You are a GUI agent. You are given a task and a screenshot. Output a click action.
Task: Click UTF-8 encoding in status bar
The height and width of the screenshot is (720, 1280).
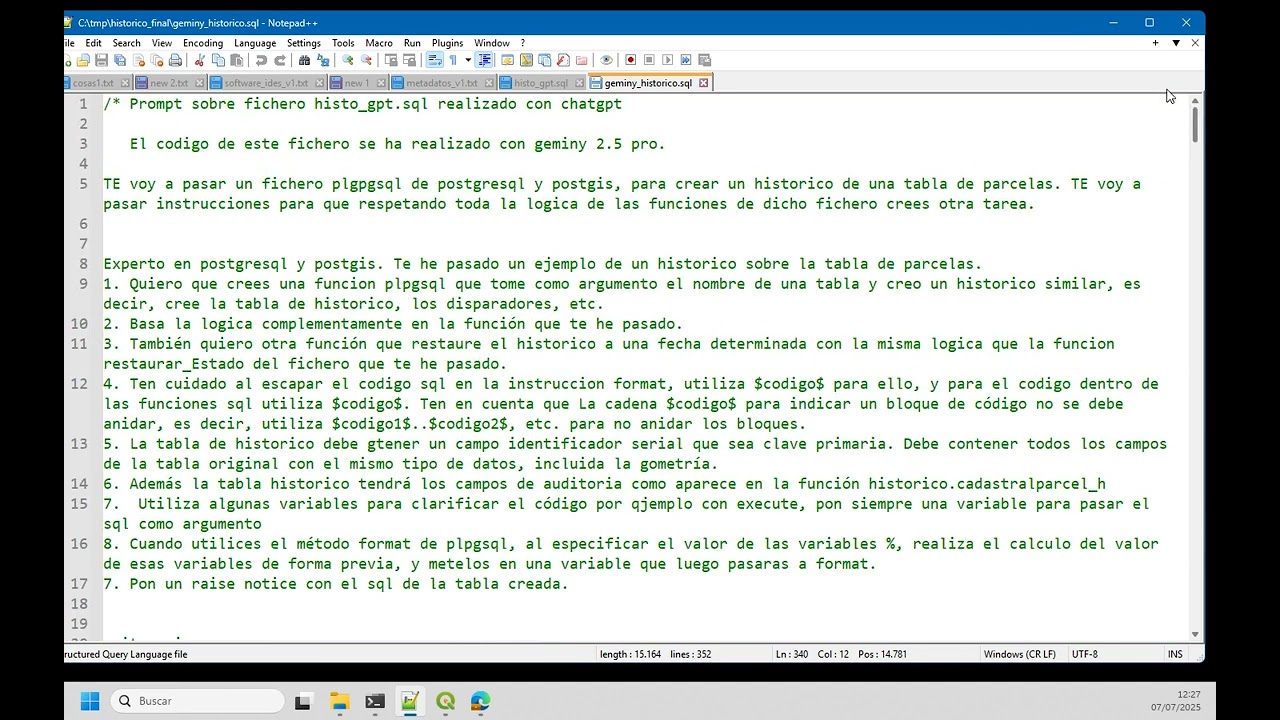pos(1084,654)
